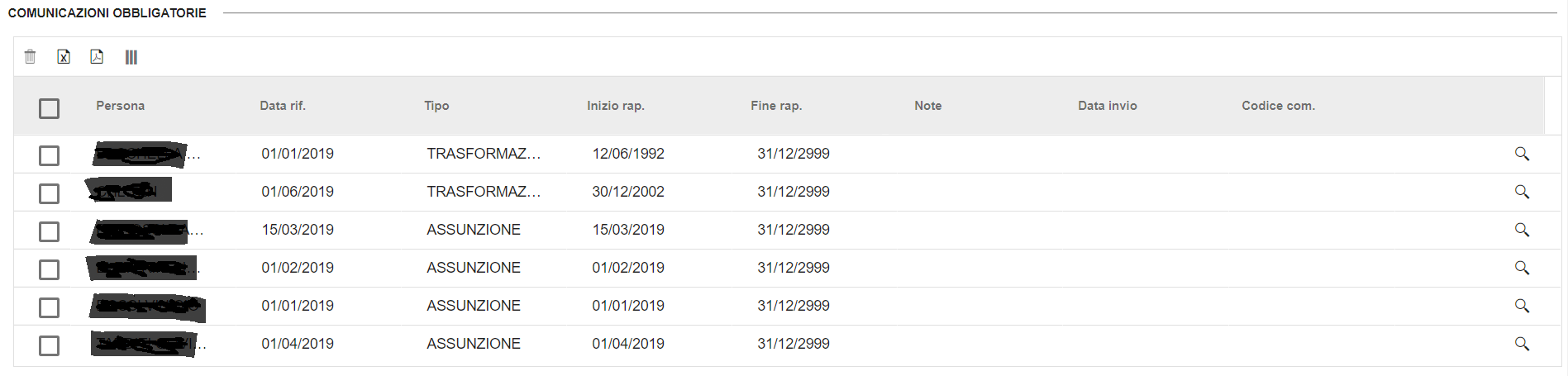The height and width of the screenshot is (376, 1568).
Task: Select the checkbox for the 15/03/2019 row
Action: point(50,231)
